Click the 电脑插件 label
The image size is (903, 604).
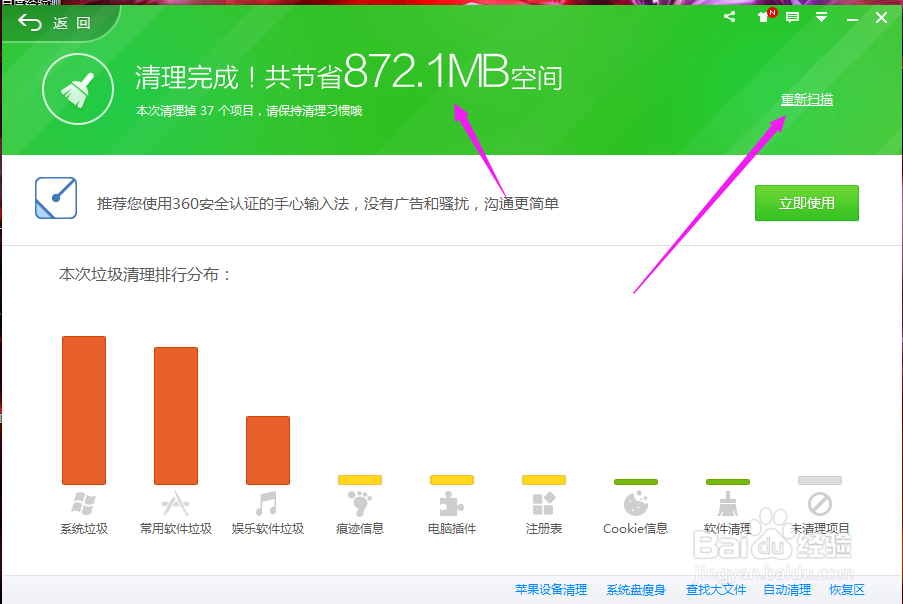[452, 529]
